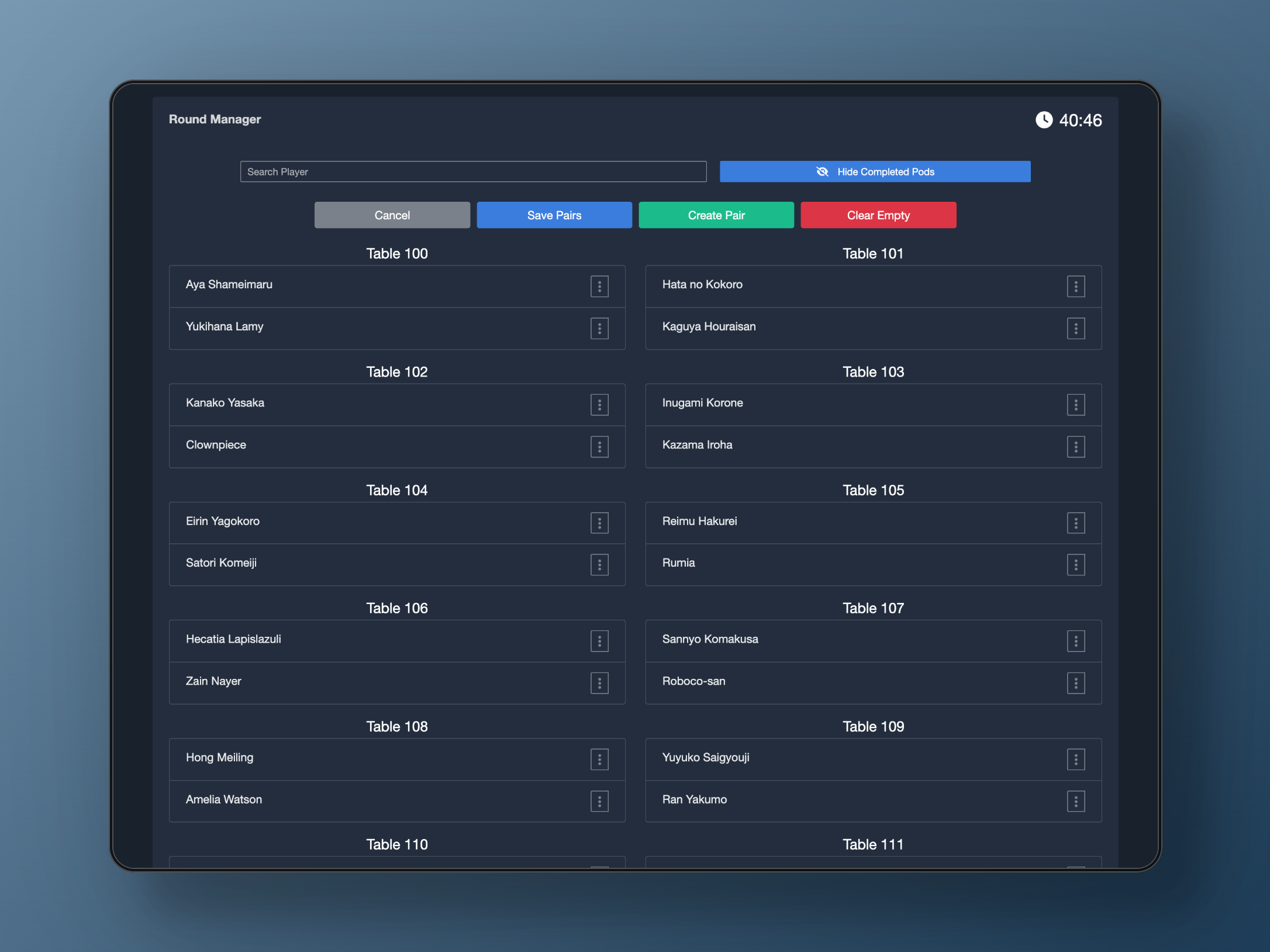Viewport: 1270px width, 952px height.
Task: Click kebab icon next to Zain Nayer
Action: [x=599, y=683]
